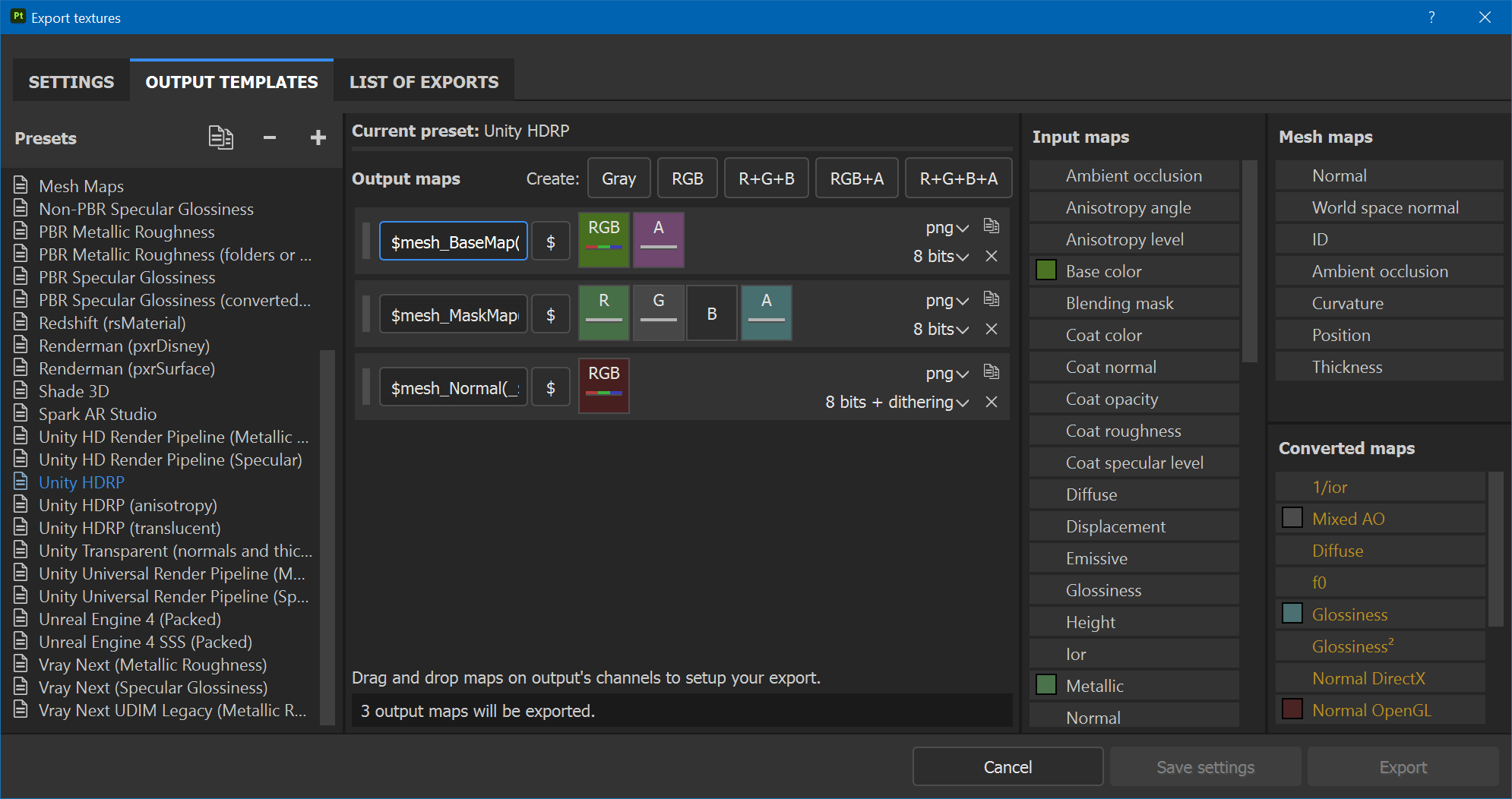Switch to the SETTINGS tab

click(71, 81)
